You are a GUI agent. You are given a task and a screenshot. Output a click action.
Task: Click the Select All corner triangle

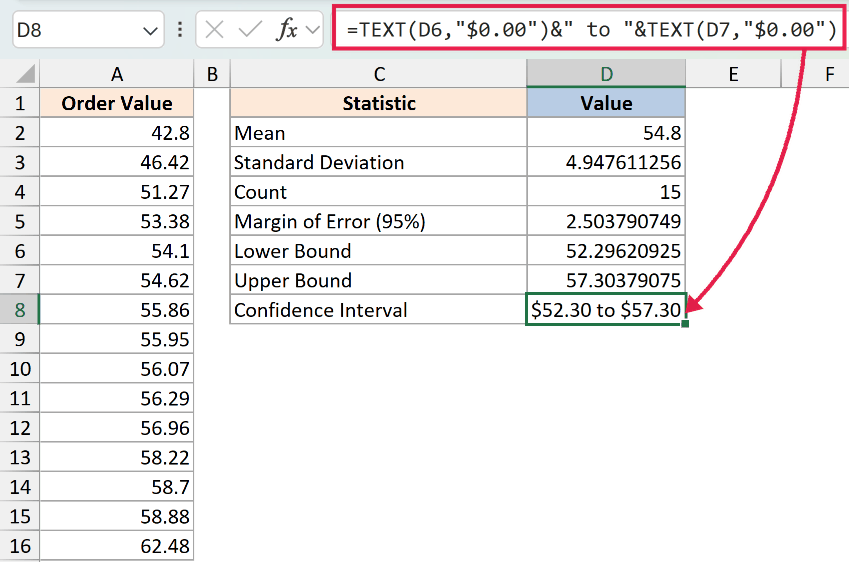pos(25,73)
